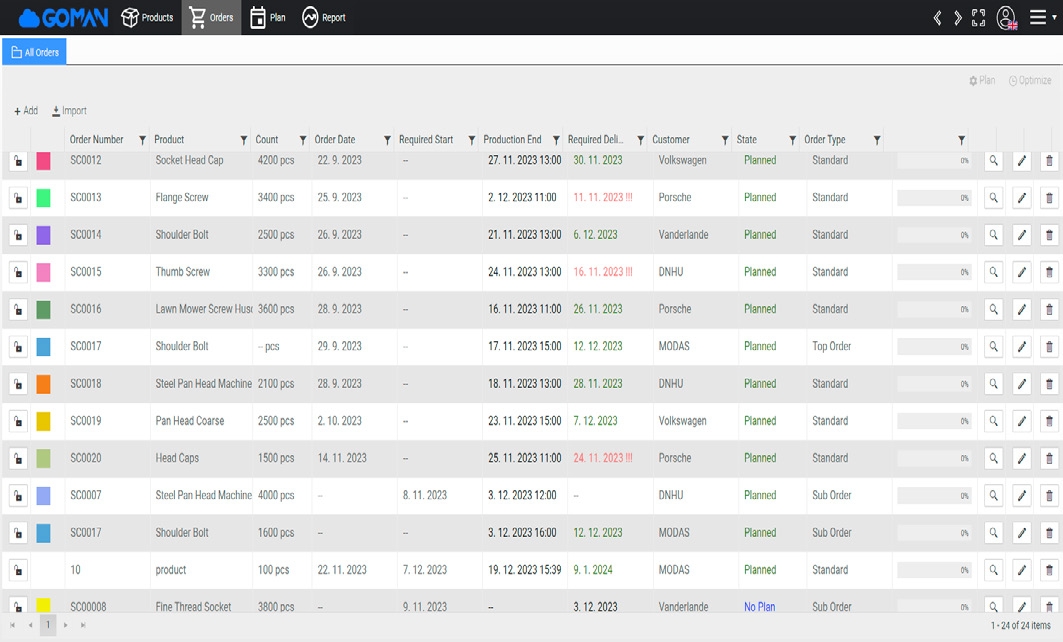This screenshot has height=642, width=1063.
Task: Toggle the lock for order SC0014
Action: [18, 235]
